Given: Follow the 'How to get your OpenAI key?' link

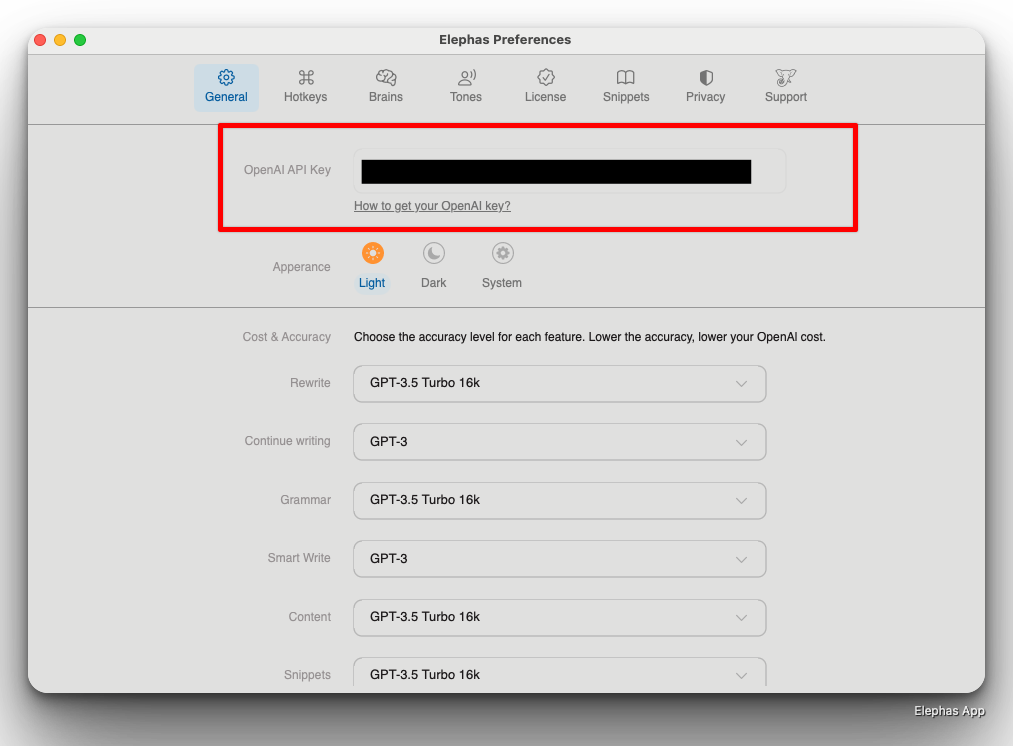Looking at the screenshot, I should (x=432, y=206).
